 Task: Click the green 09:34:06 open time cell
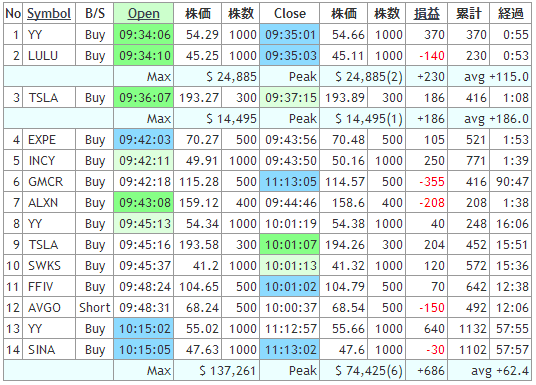pos(144,35)
